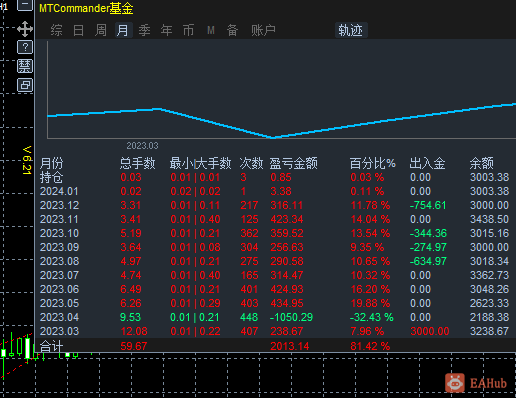Open the question mark help icon
This screenshot has width=516, height=398.
[x=25, y=47]
